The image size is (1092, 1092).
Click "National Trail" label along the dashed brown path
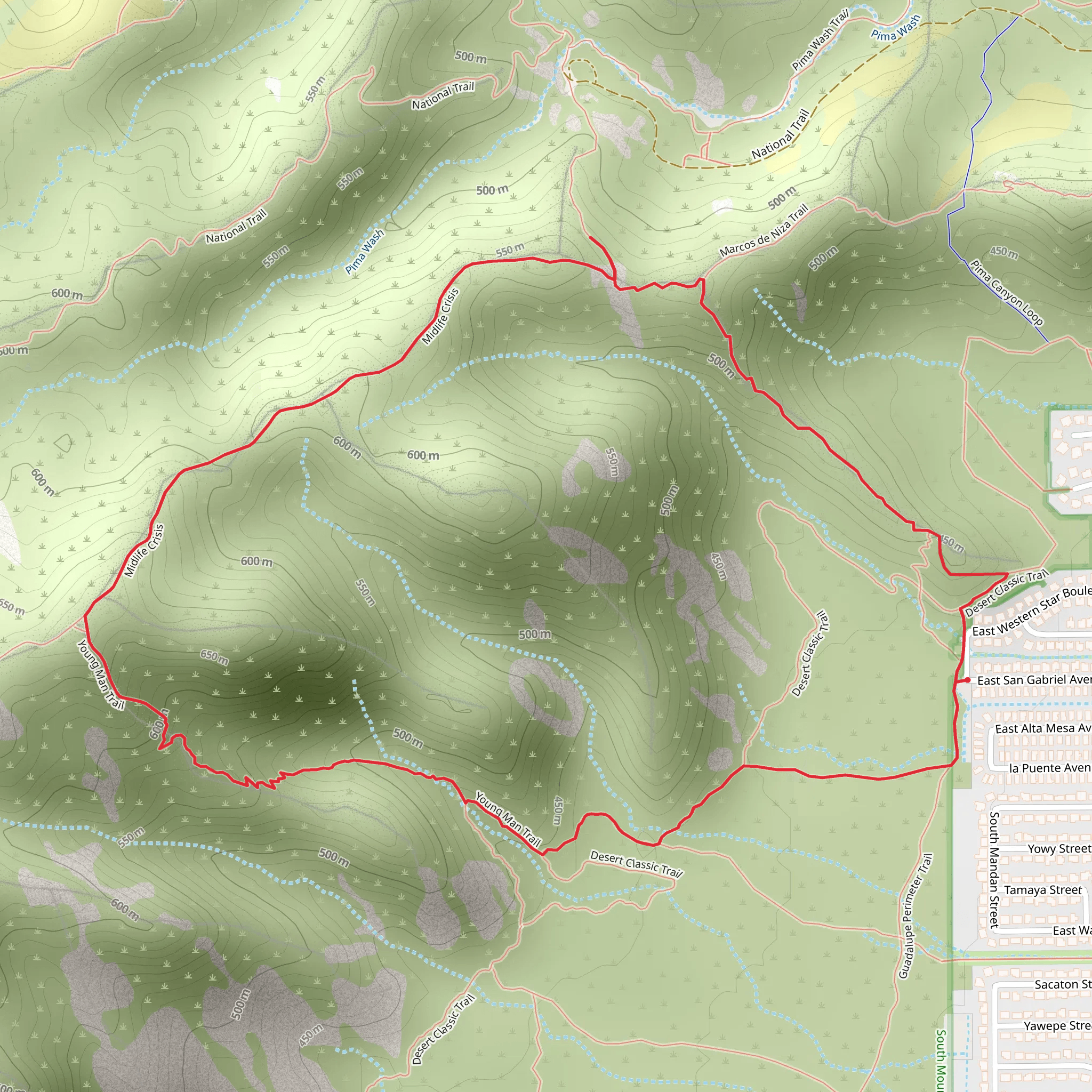pyautogui.click(x=780, y=134)
